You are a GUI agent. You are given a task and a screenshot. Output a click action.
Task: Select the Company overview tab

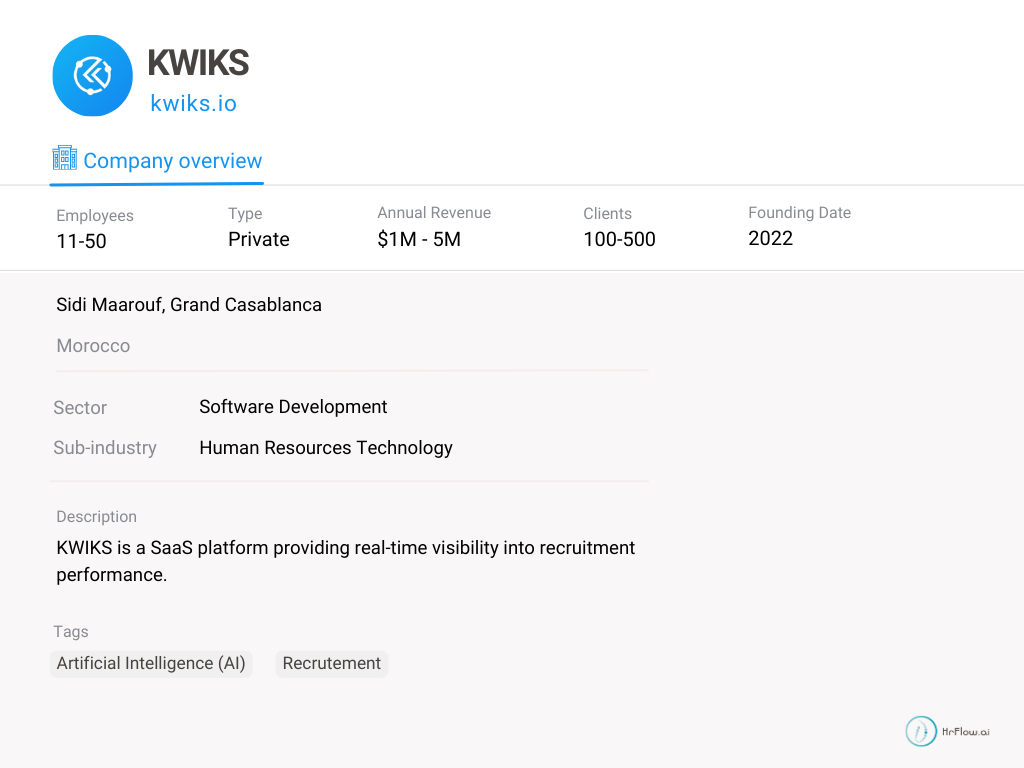(x=157, y=161)
